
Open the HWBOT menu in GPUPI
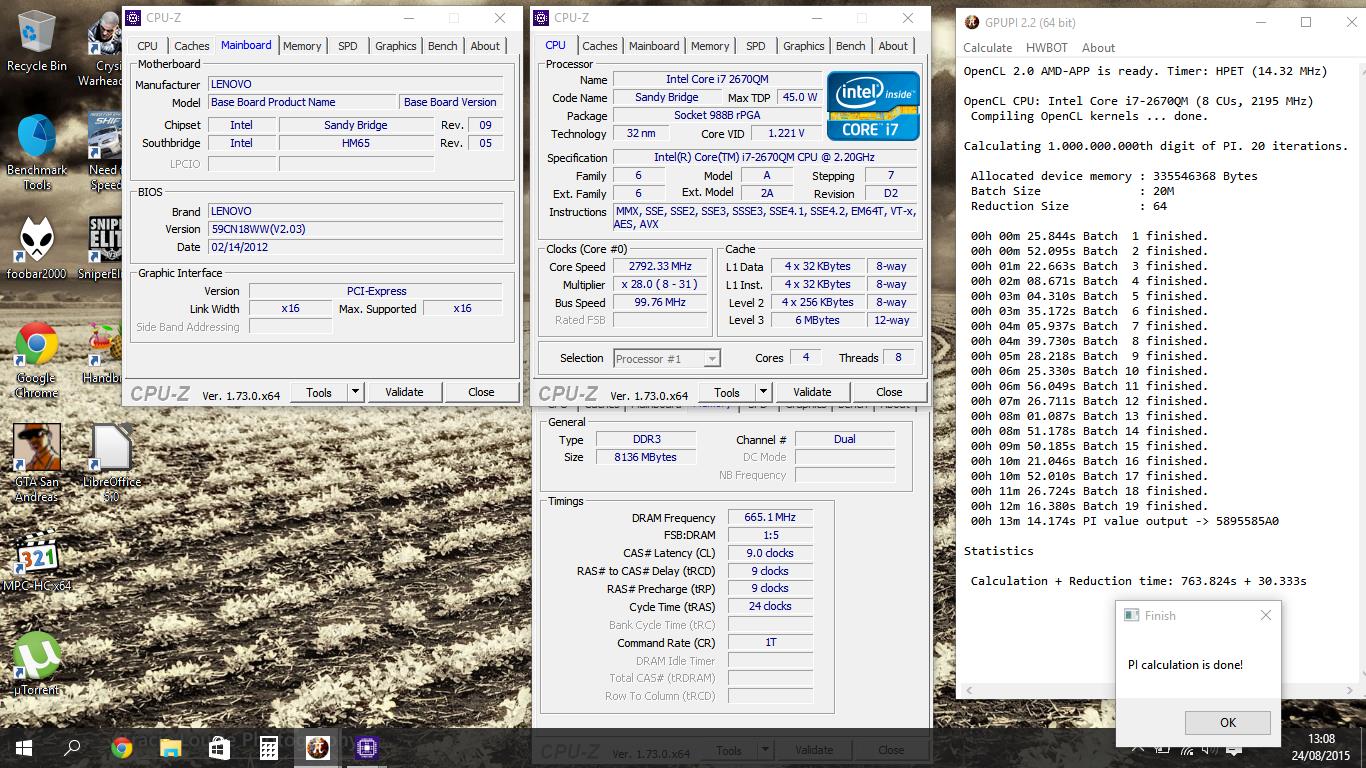click(1047, 47)
